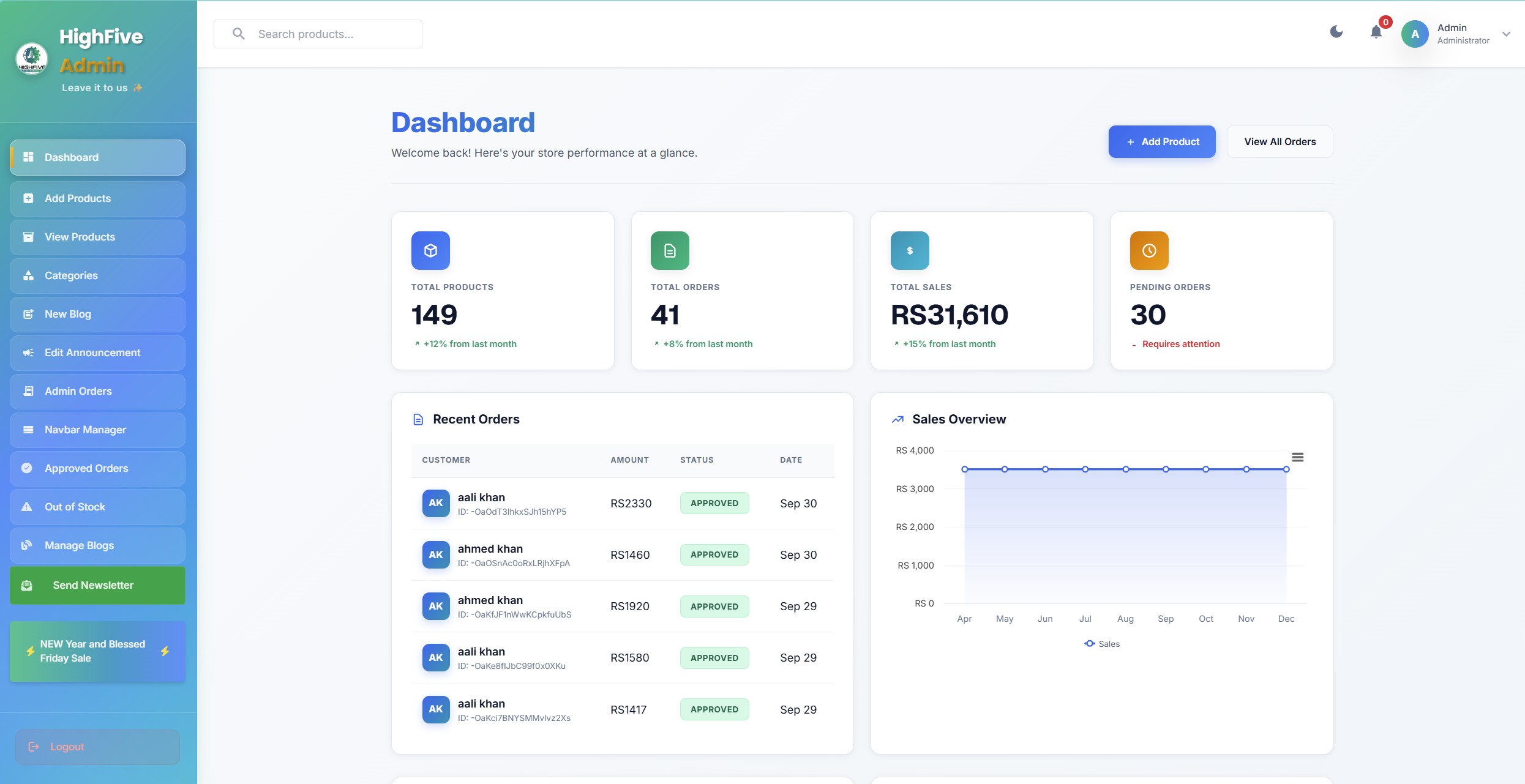Click aali khan's avatar in Recent Orders
Image resolution: width=1525 pixels, height=784 pixels.
click(x=435, y=503)
